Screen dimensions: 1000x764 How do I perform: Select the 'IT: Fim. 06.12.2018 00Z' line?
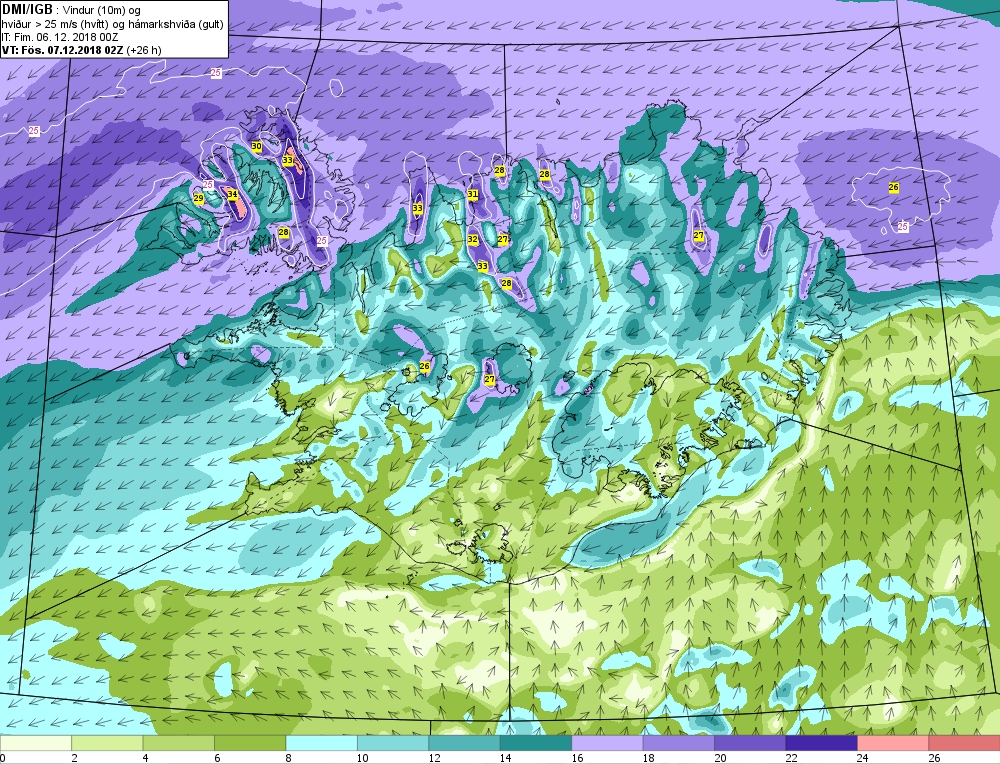(59, 37)
